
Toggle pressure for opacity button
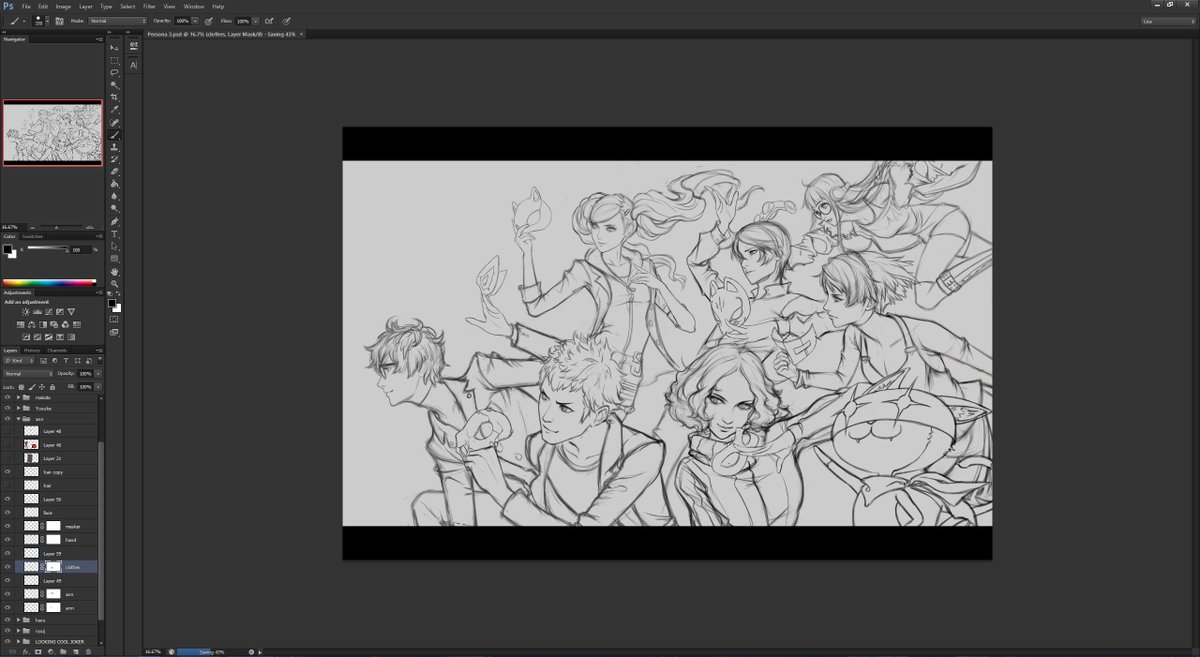(x=209, y=20)
